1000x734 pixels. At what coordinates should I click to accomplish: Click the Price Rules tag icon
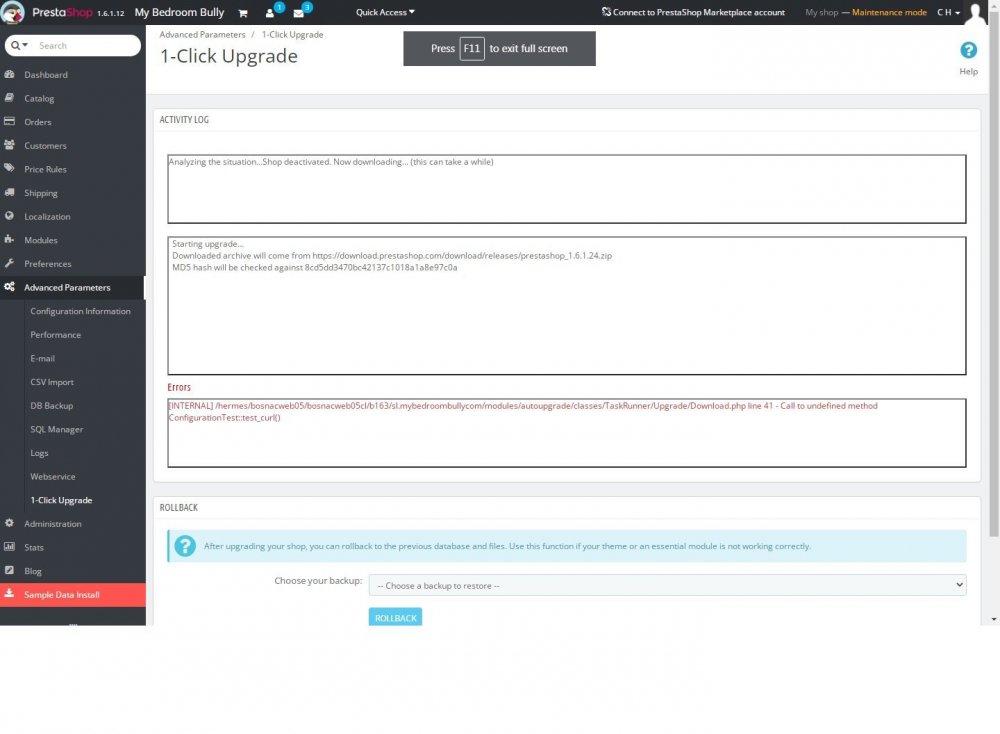tap(10, 169)
